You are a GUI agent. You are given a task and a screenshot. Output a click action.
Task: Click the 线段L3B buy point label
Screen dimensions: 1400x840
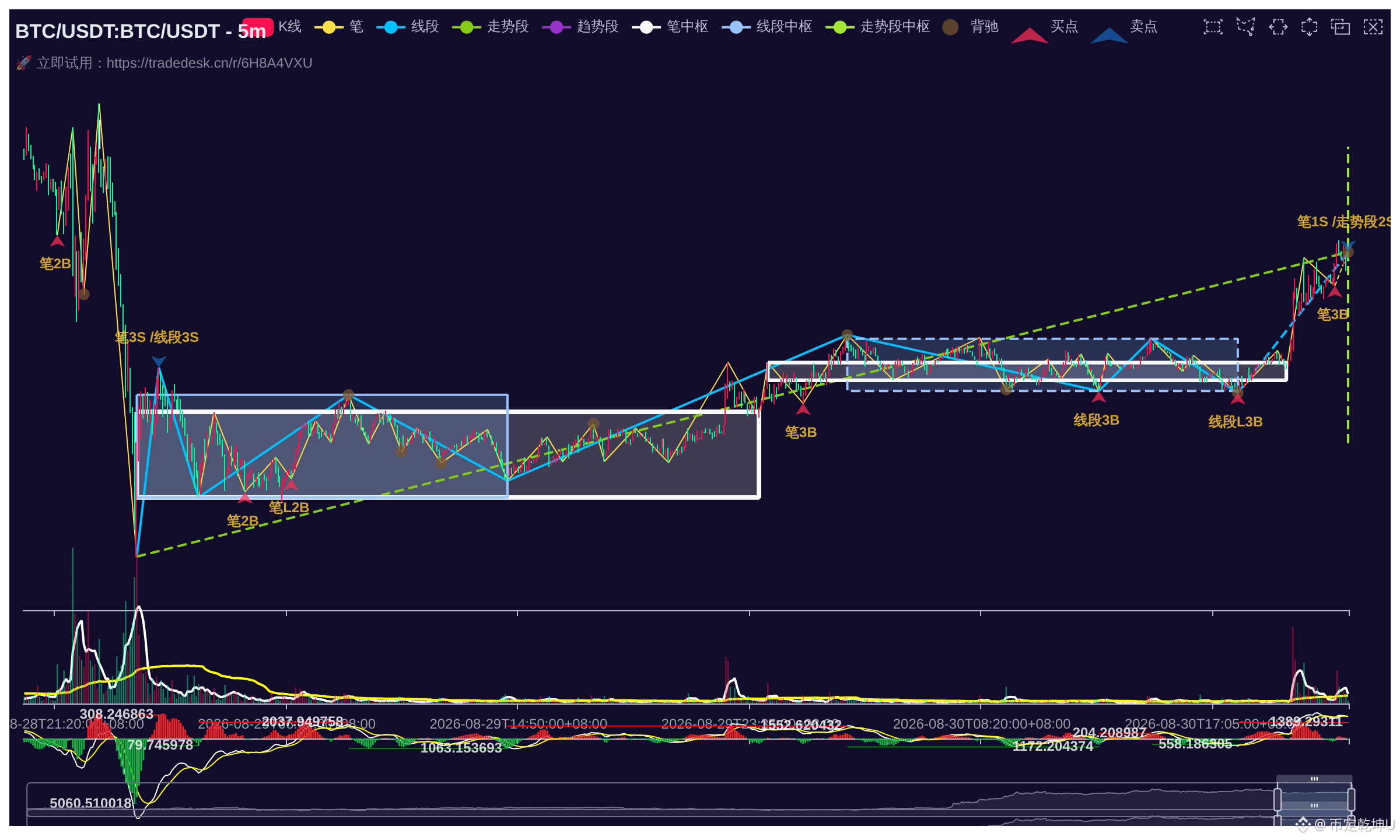pos(1235,422)
